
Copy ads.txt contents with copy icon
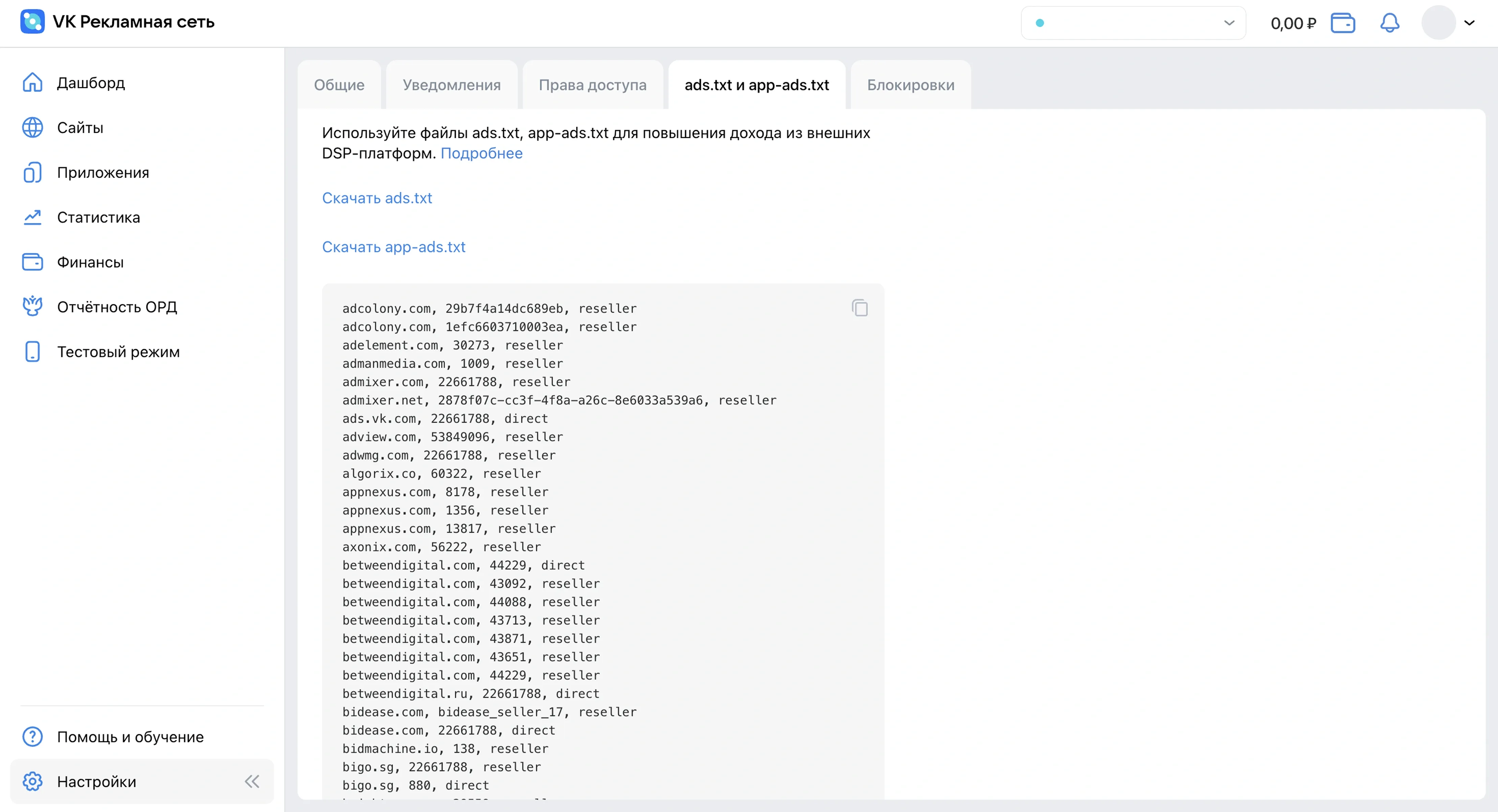point(859,308)
